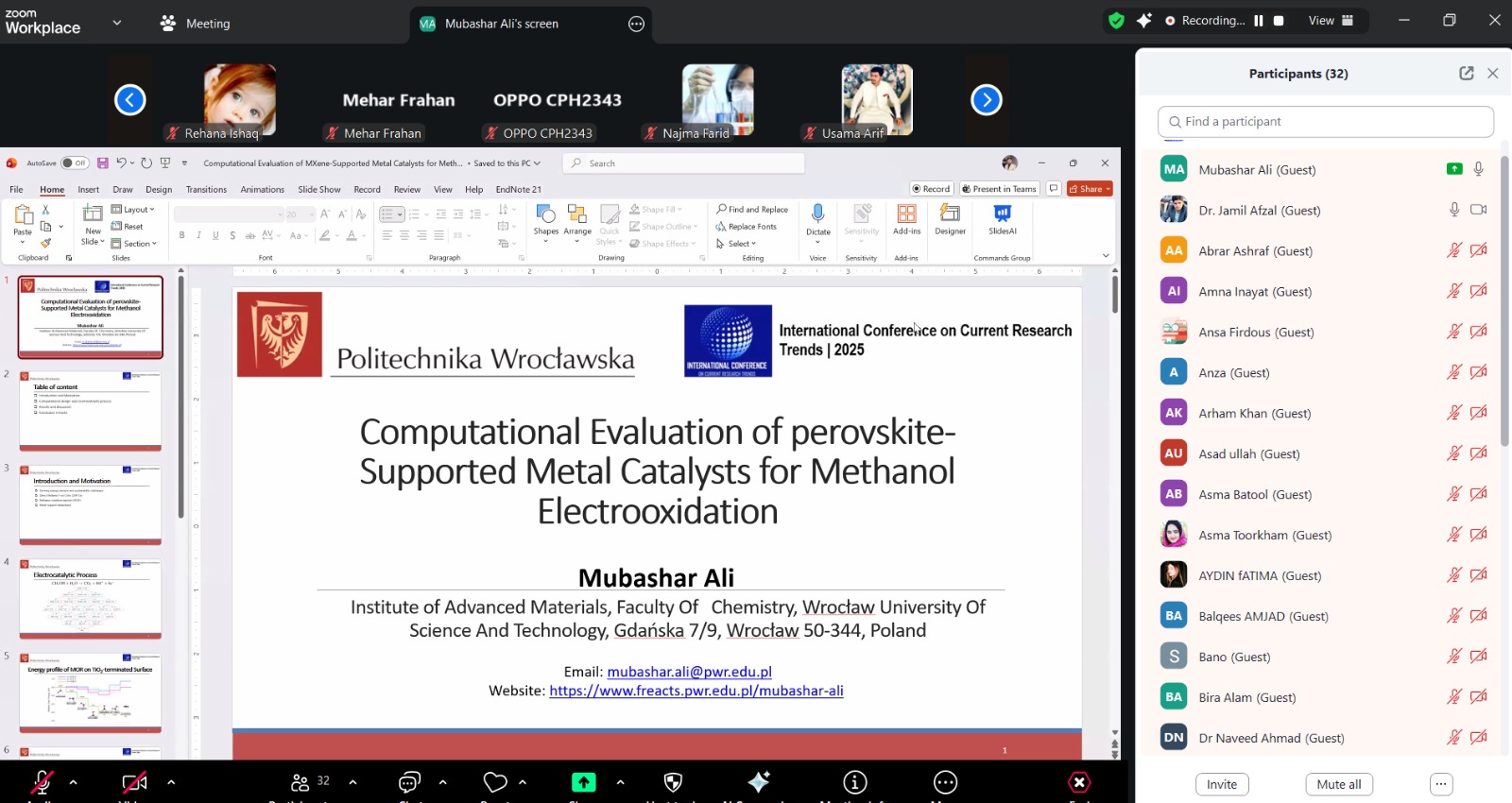
Task: Show next video participants arrow
Action: click(987, 99)
